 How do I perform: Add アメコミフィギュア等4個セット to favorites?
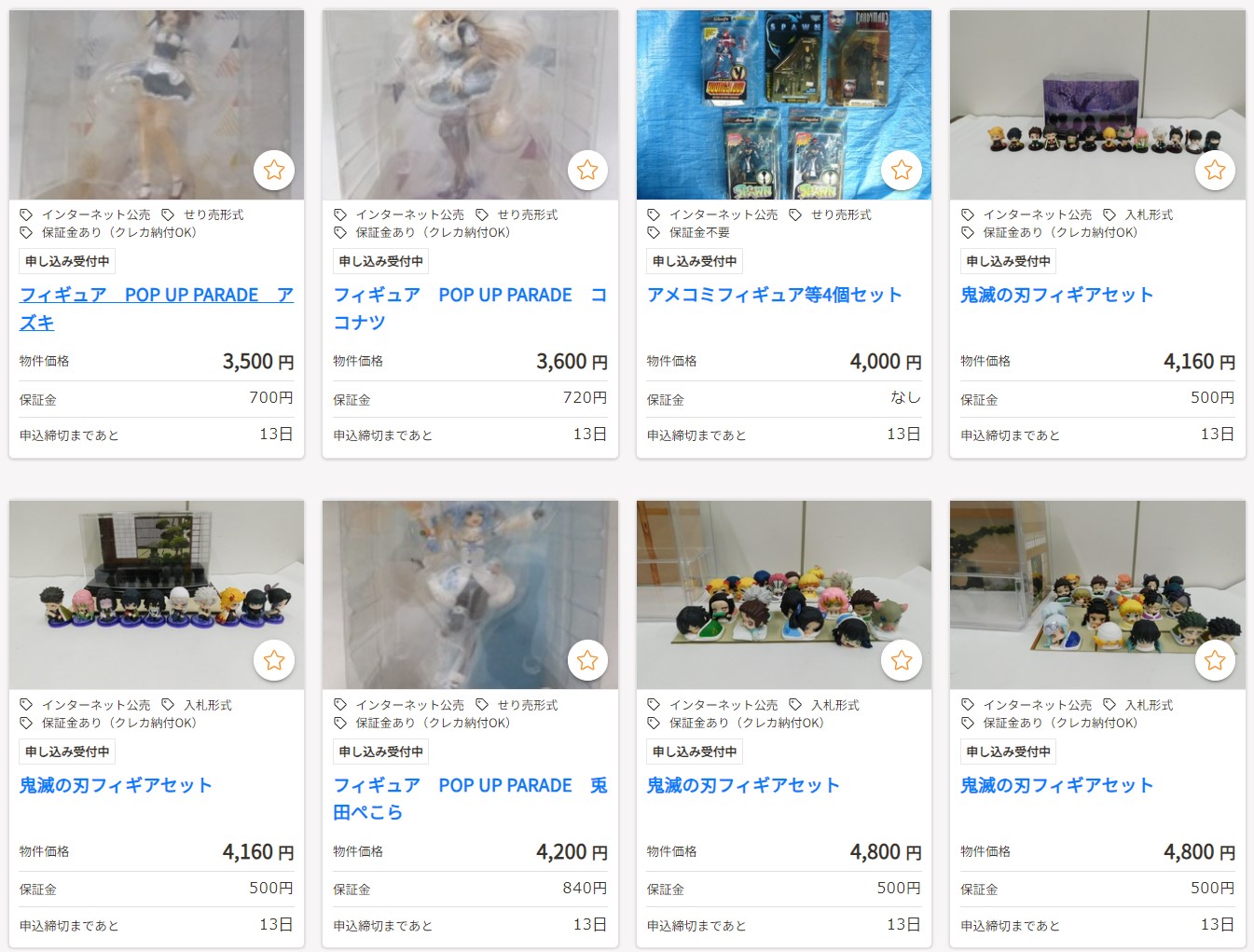pyautogui.click(x=902, y=170)
